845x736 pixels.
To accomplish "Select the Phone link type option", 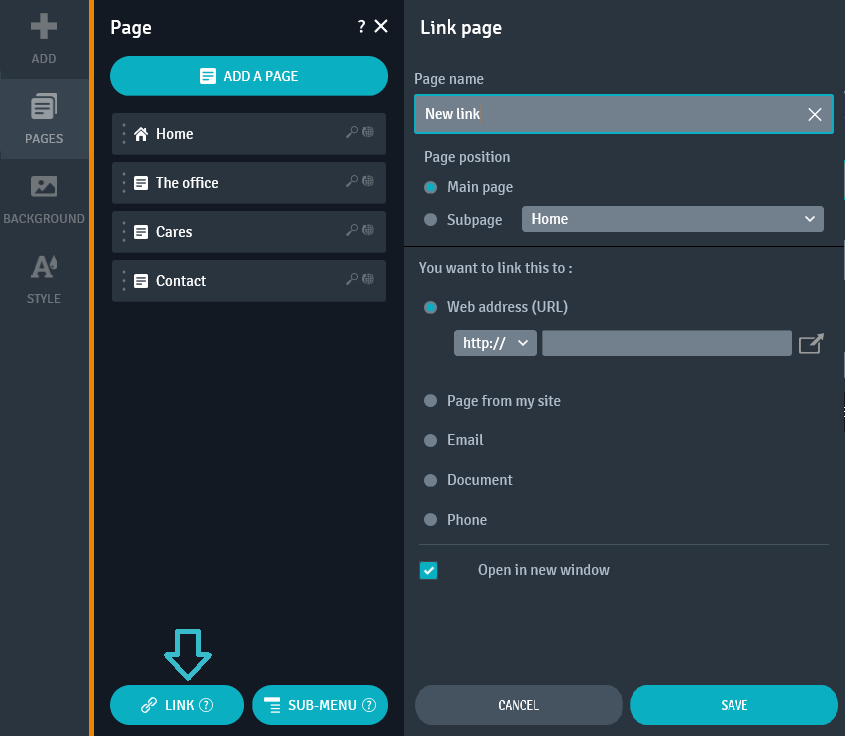I will click(430, 520).
